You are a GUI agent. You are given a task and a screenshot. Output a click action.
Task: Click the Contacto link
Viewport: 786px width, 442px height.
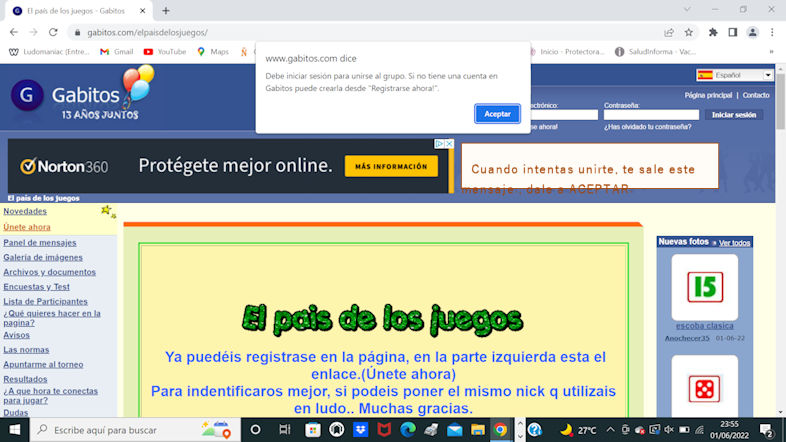click(x=756, y=95)
